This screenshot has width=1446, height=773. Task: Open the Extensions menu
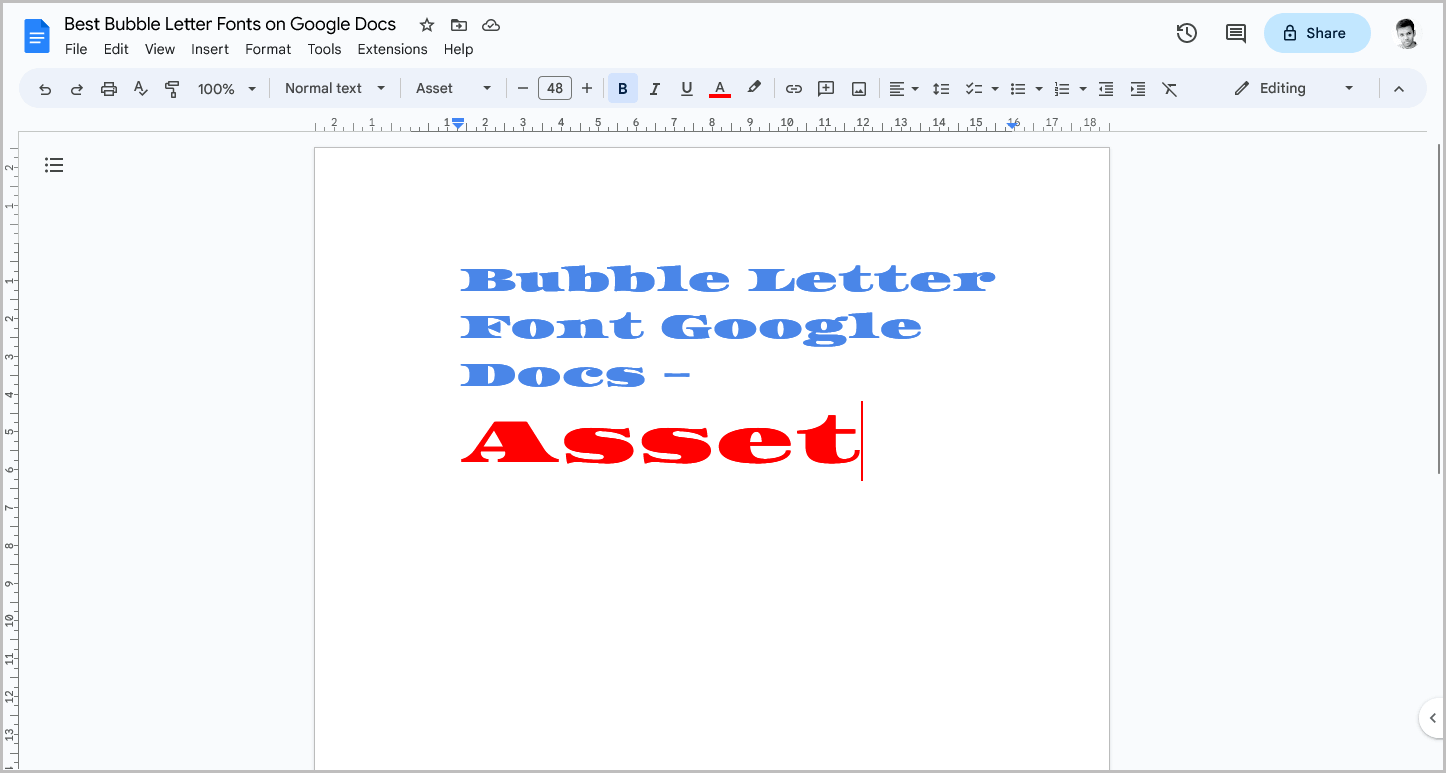pyautogui.click(x=392, y=49)
